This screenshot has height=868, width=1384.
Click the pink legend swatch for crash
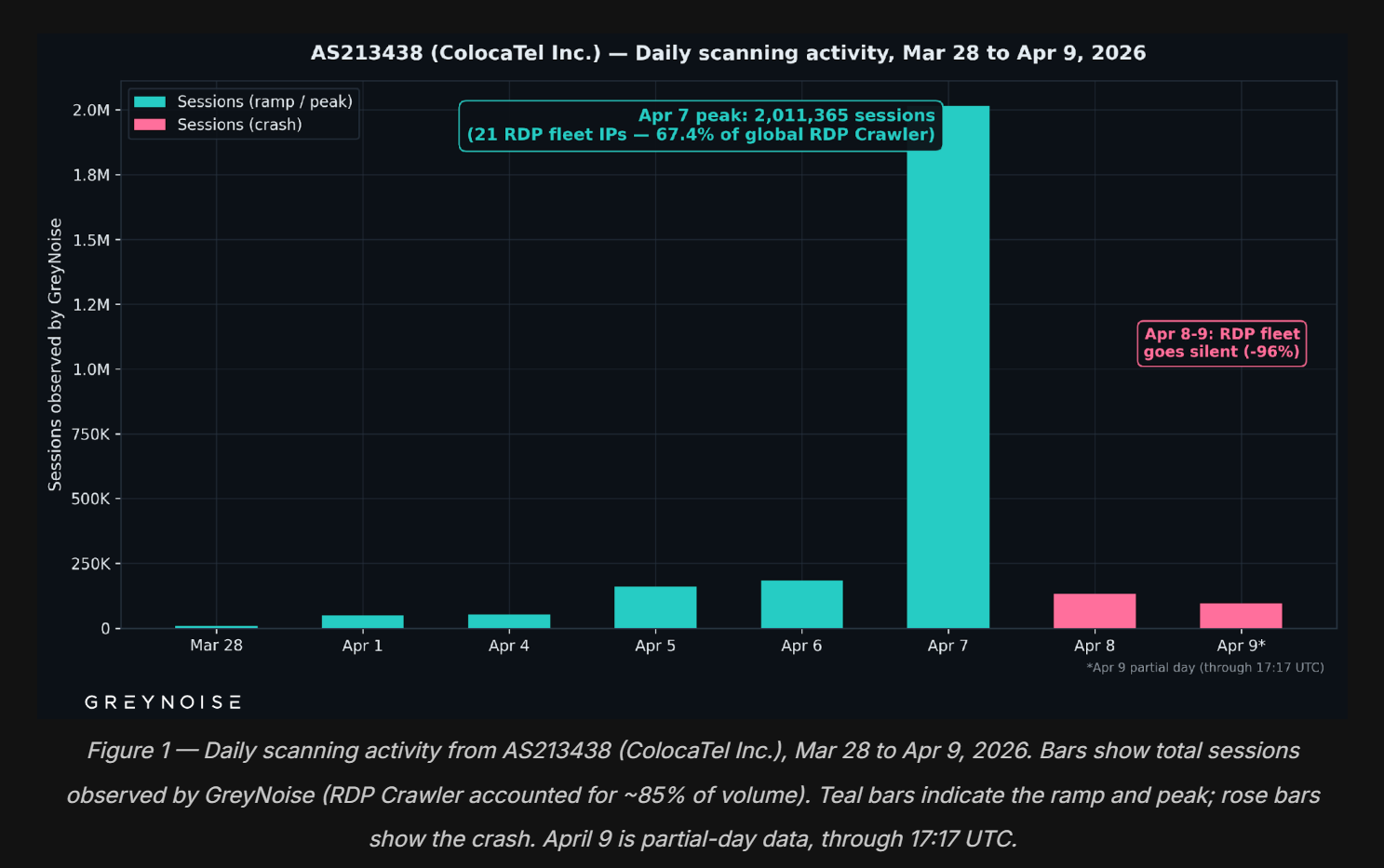point(150,125)
